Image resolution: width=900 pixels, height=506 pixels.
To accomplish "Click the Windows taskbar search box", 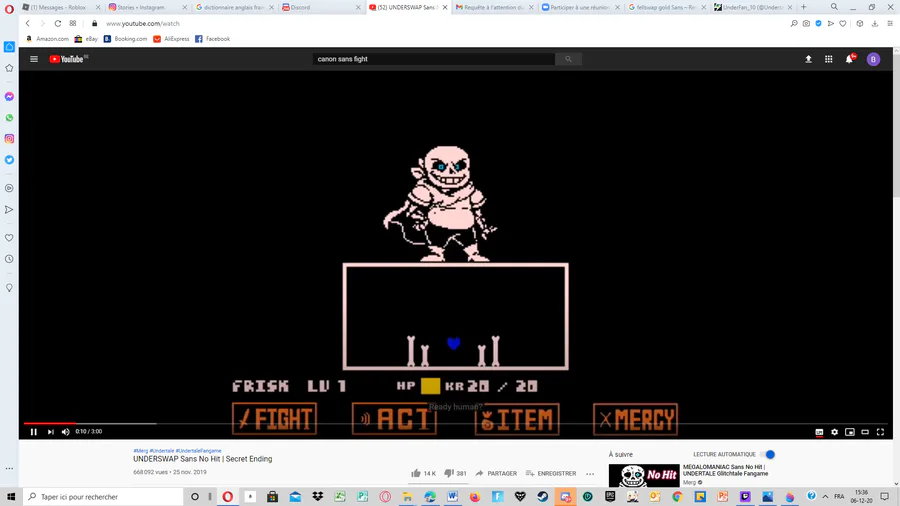I will 103,496.
